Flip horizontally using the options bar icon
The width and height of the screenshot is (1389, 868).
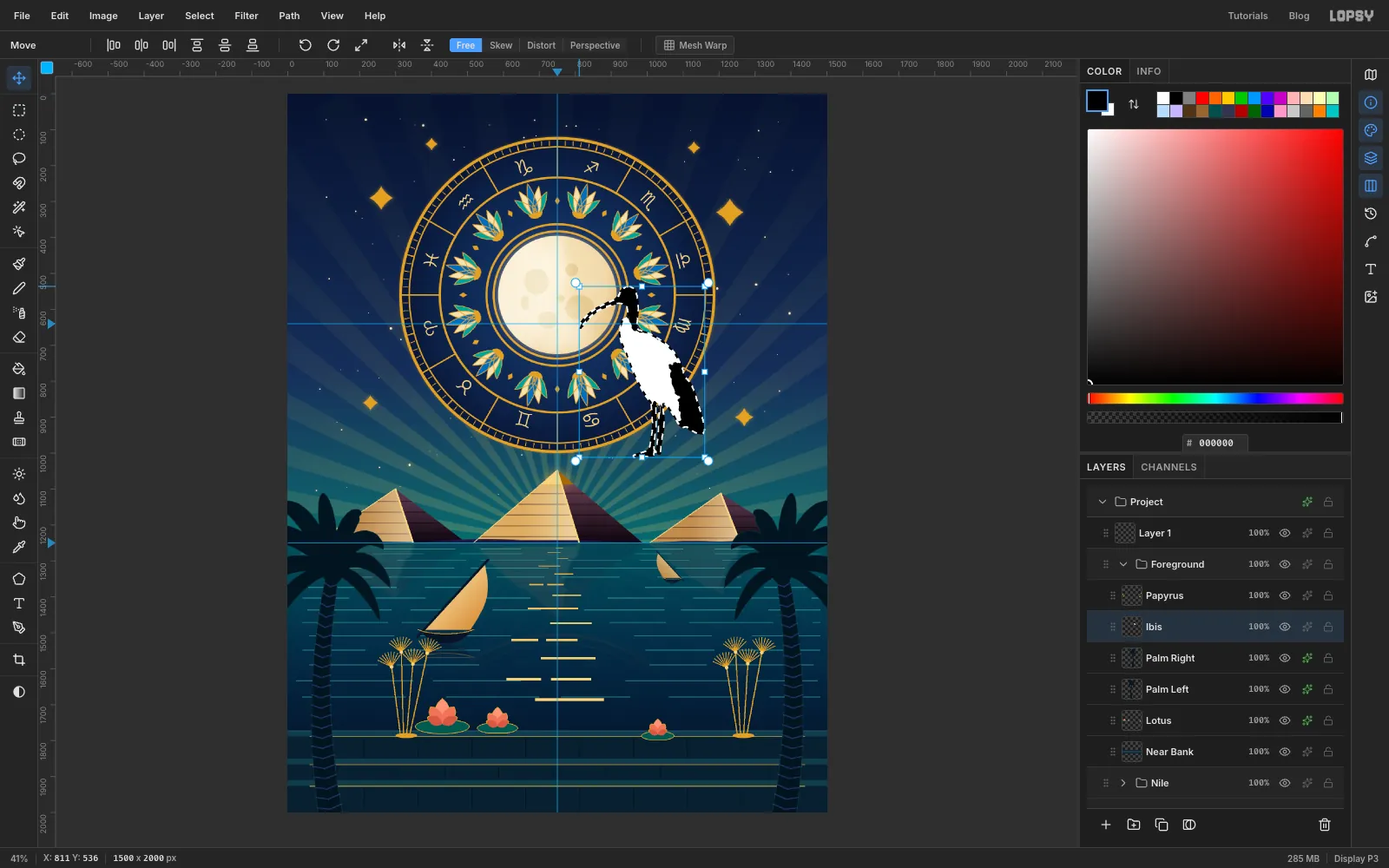tap(399, 45)
